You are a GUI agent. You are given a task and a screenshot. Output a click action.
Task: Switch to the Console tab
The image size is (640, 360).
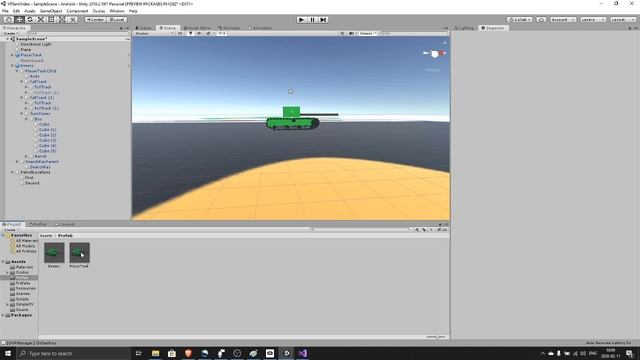tap(65, 224)
